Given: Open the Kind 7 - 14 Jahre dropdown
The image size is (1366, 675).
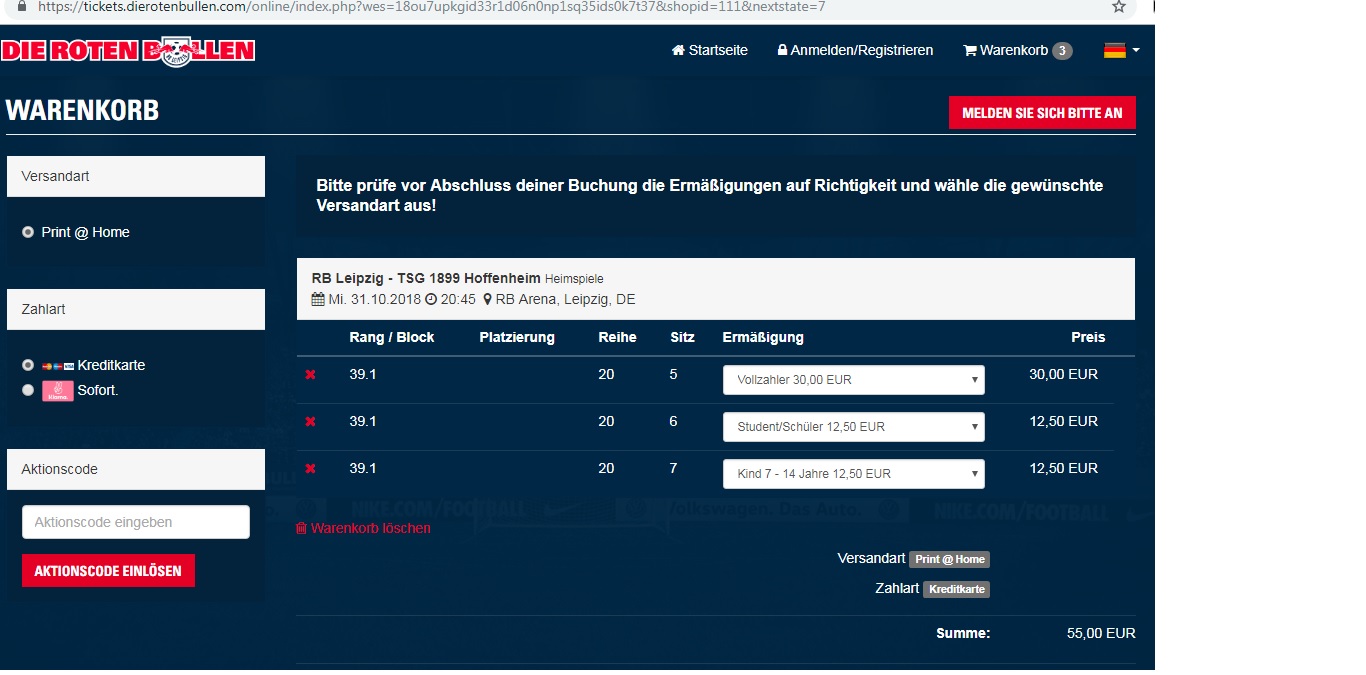Looking at the screenshot, I should pyautogui.click(x=853, y=474).
